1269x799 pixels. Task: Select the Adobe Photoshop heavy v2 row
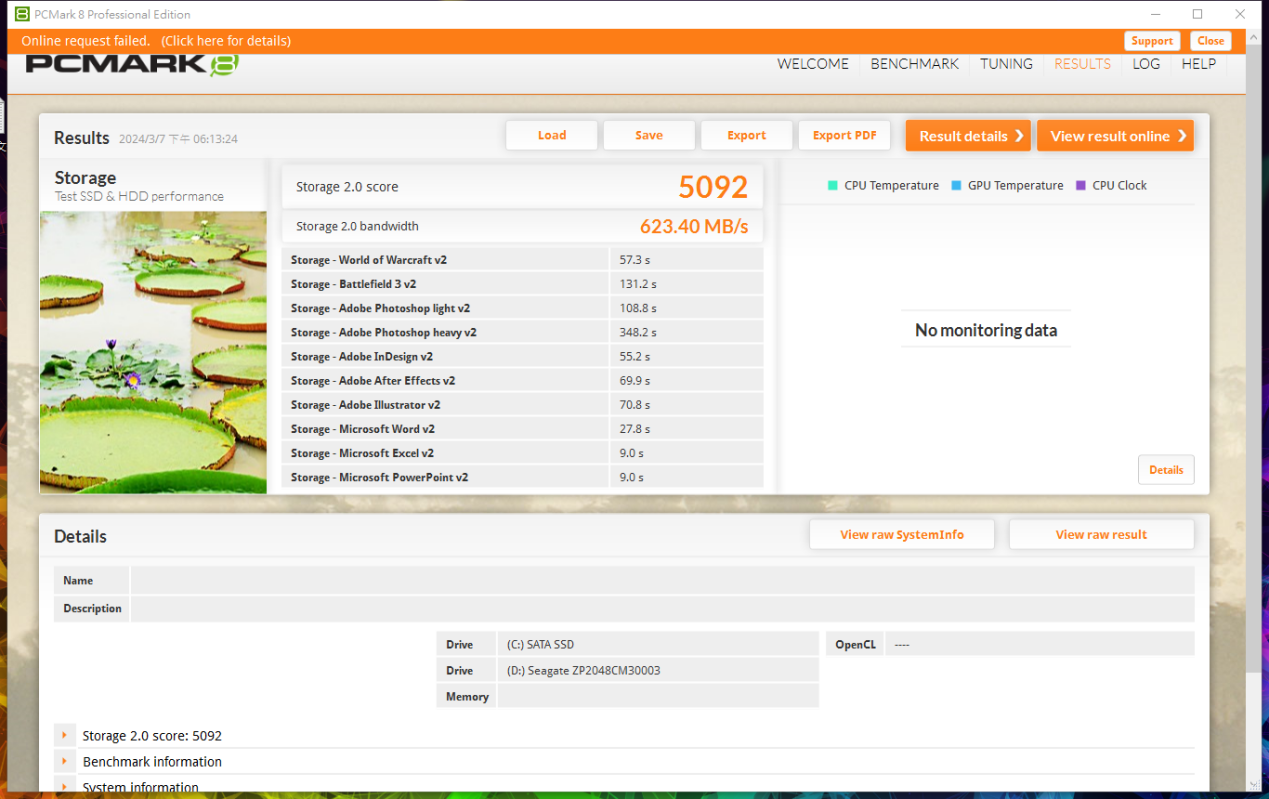[x=522, y=332]
